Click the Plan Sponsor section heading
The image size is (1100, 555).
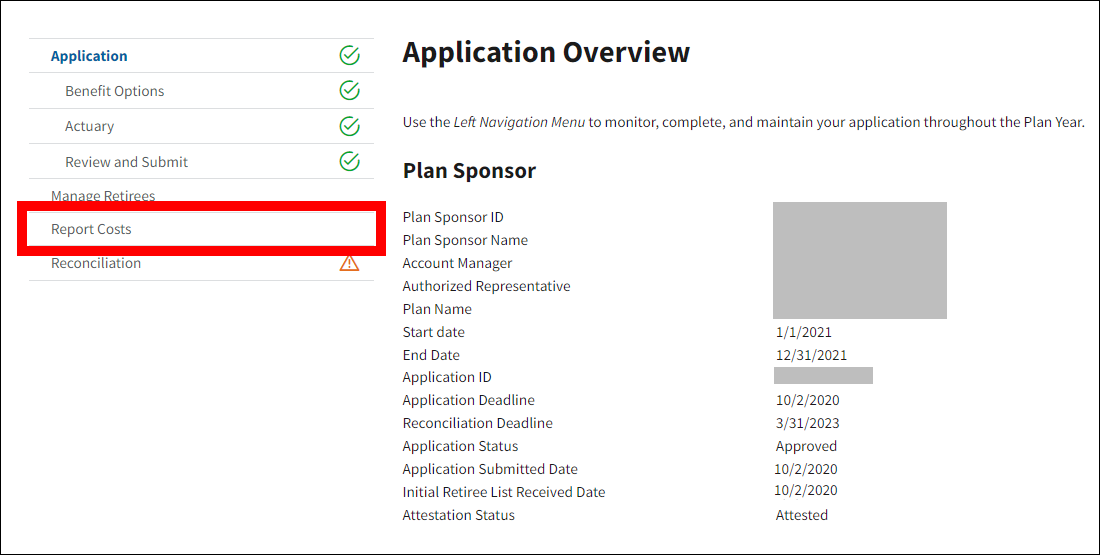[x=469, y=171]
